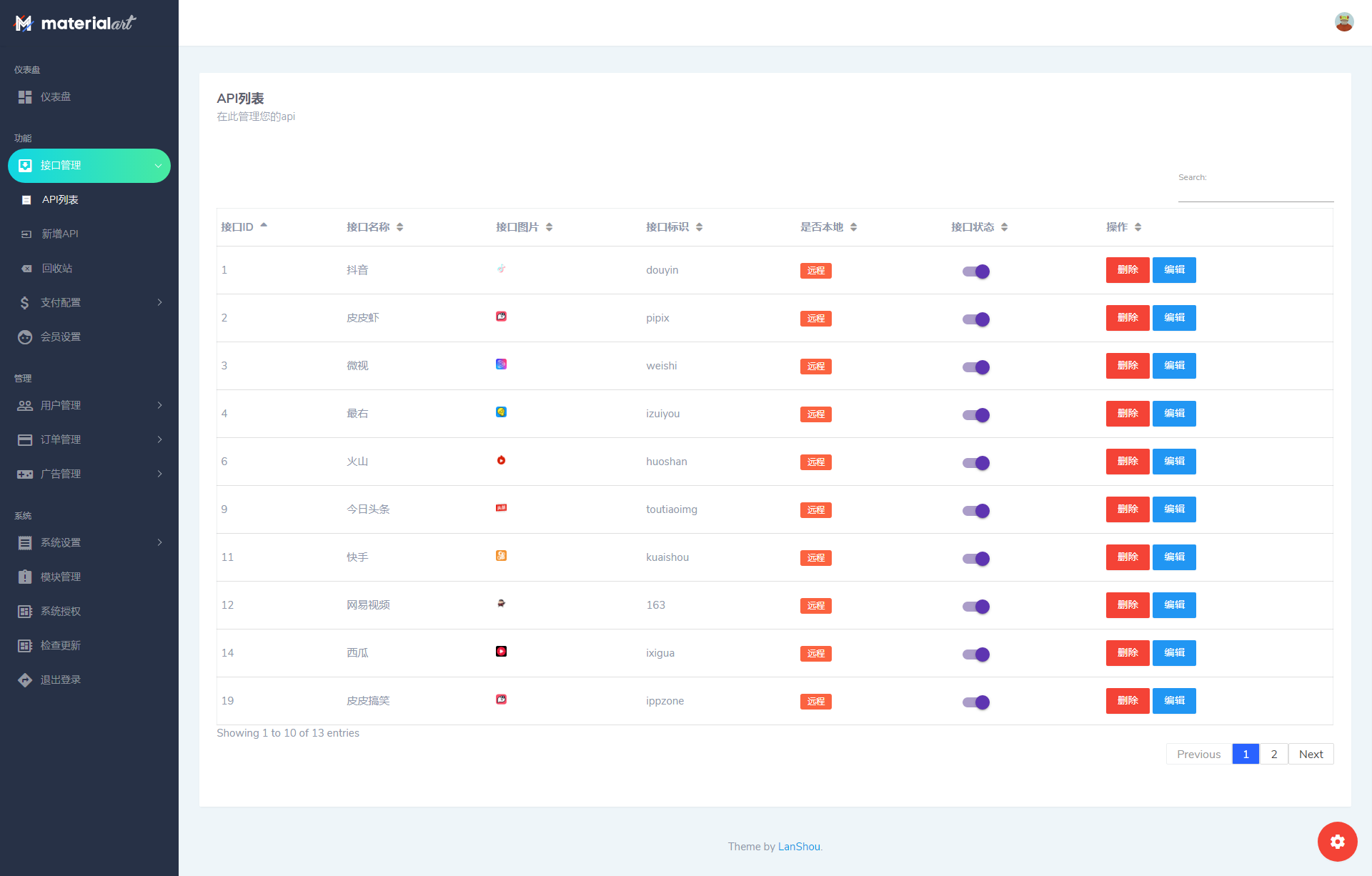Expand the 支付配置 (Payment Config) menu
This screenshot has height=876, width=1372.
[x=90, y=302]
